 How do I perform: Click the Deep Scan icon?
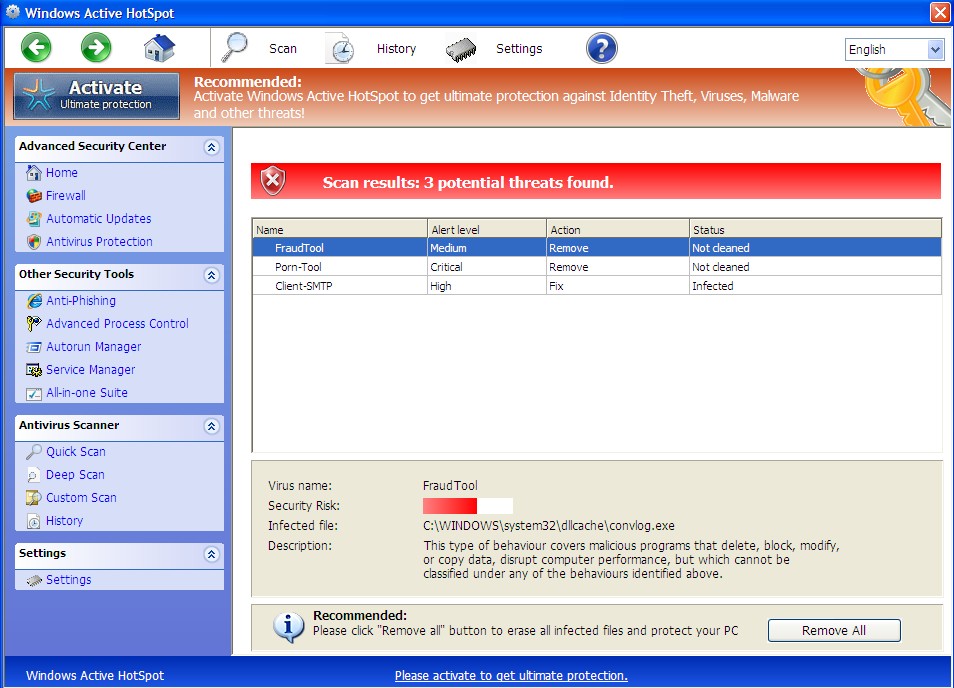point(34,475)
